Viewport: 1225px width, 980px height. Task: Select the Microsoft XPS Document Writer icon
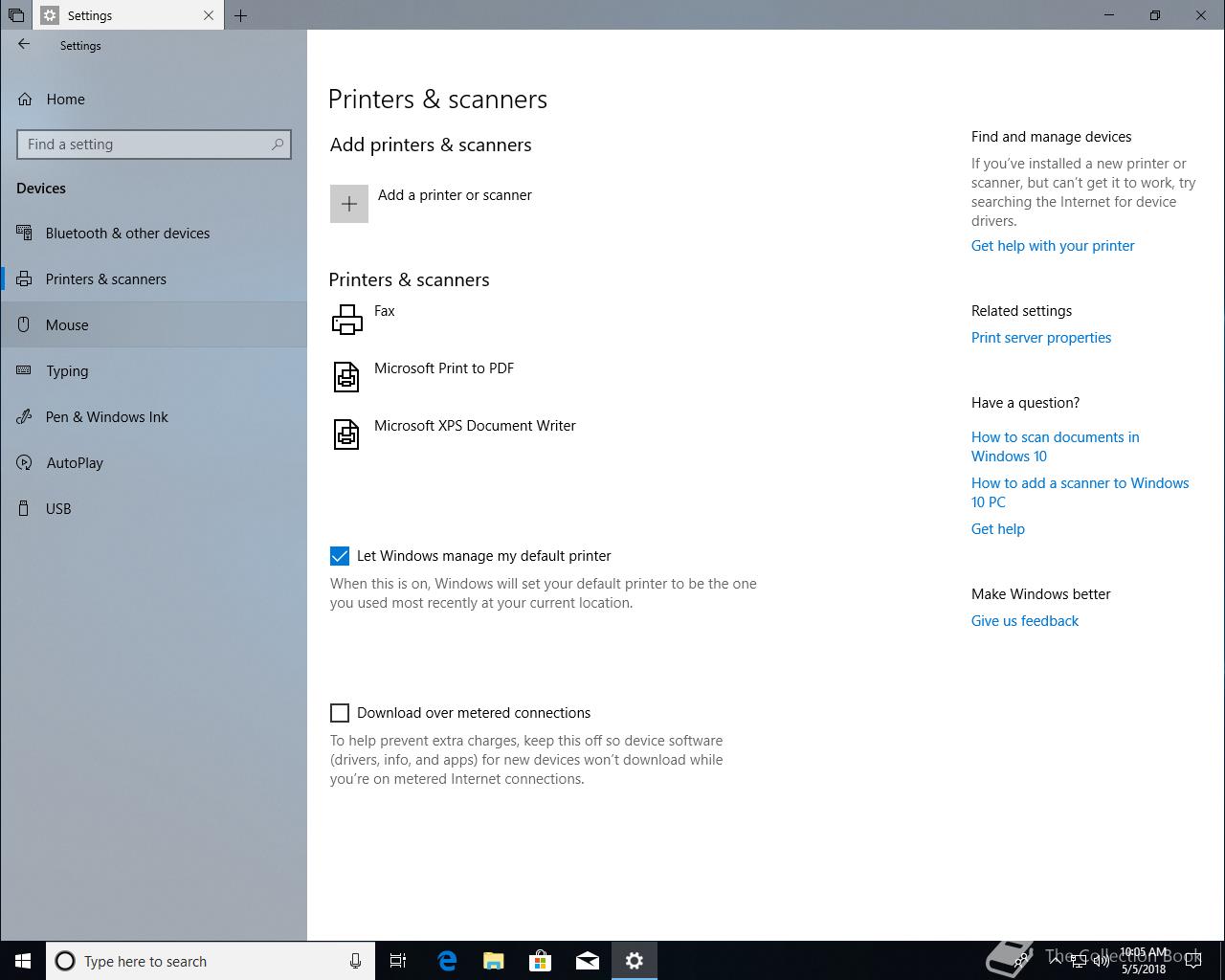pos(346,434)
